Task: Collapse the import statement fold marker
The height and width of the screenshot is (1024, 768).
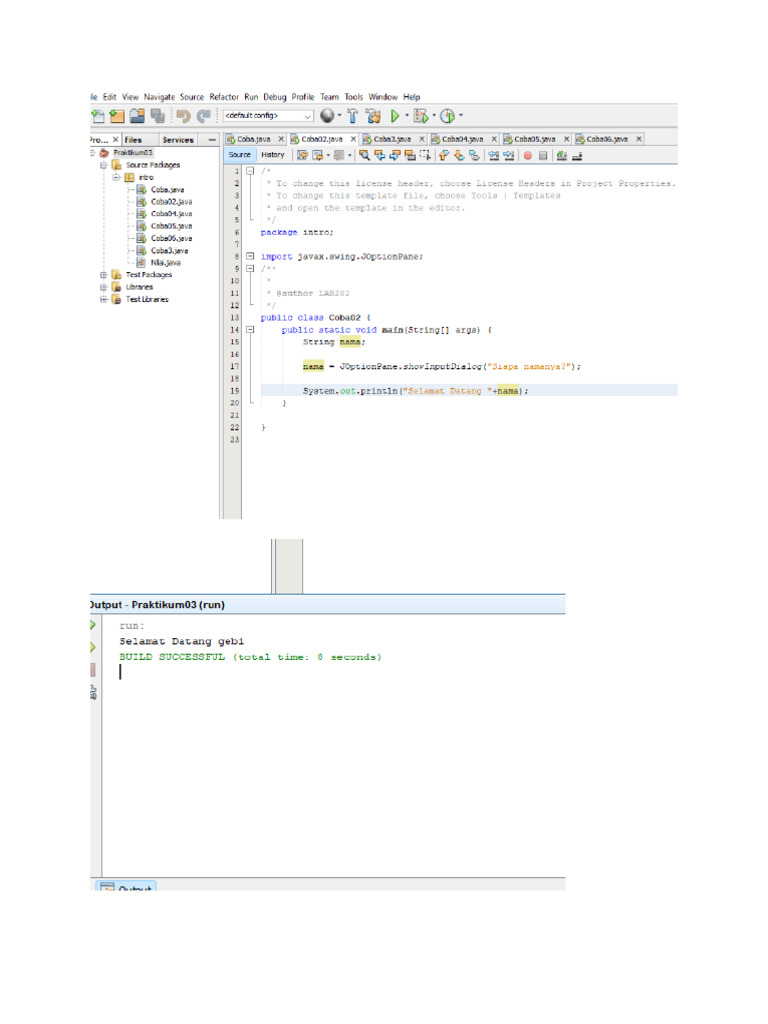Action: point(250,256)
